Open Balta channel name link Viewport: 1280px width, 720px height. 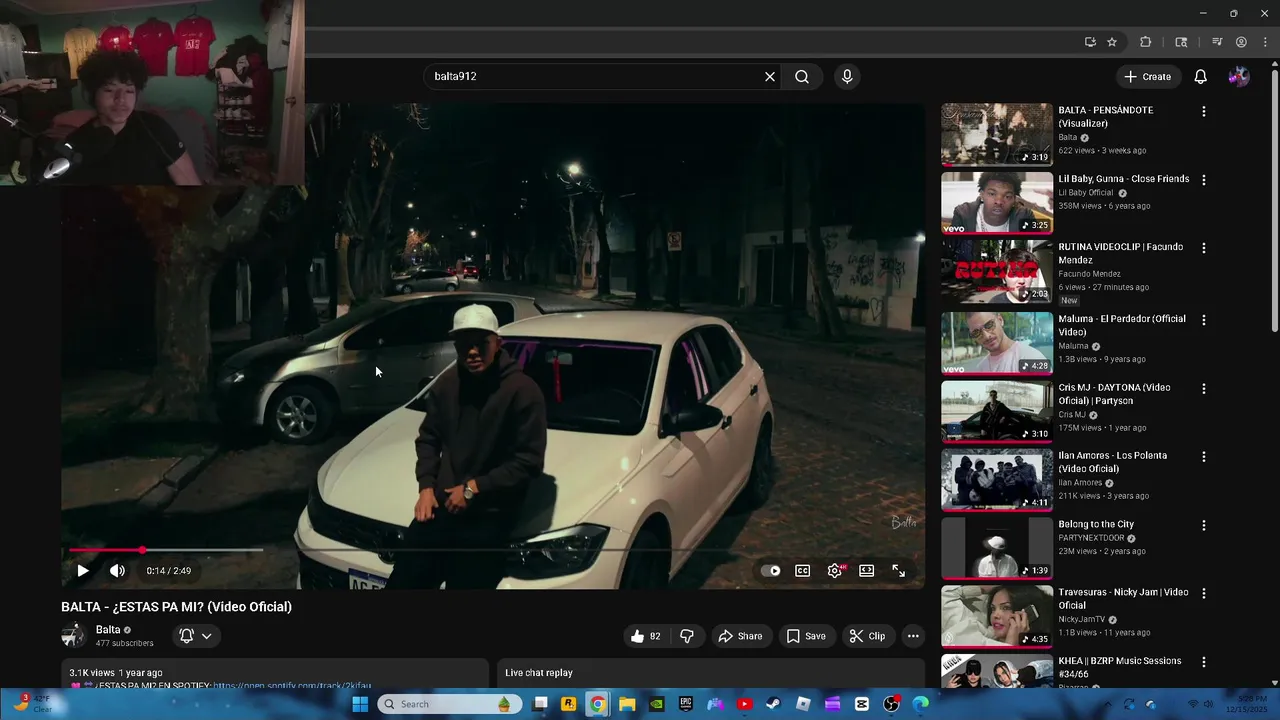click(108, 630)
